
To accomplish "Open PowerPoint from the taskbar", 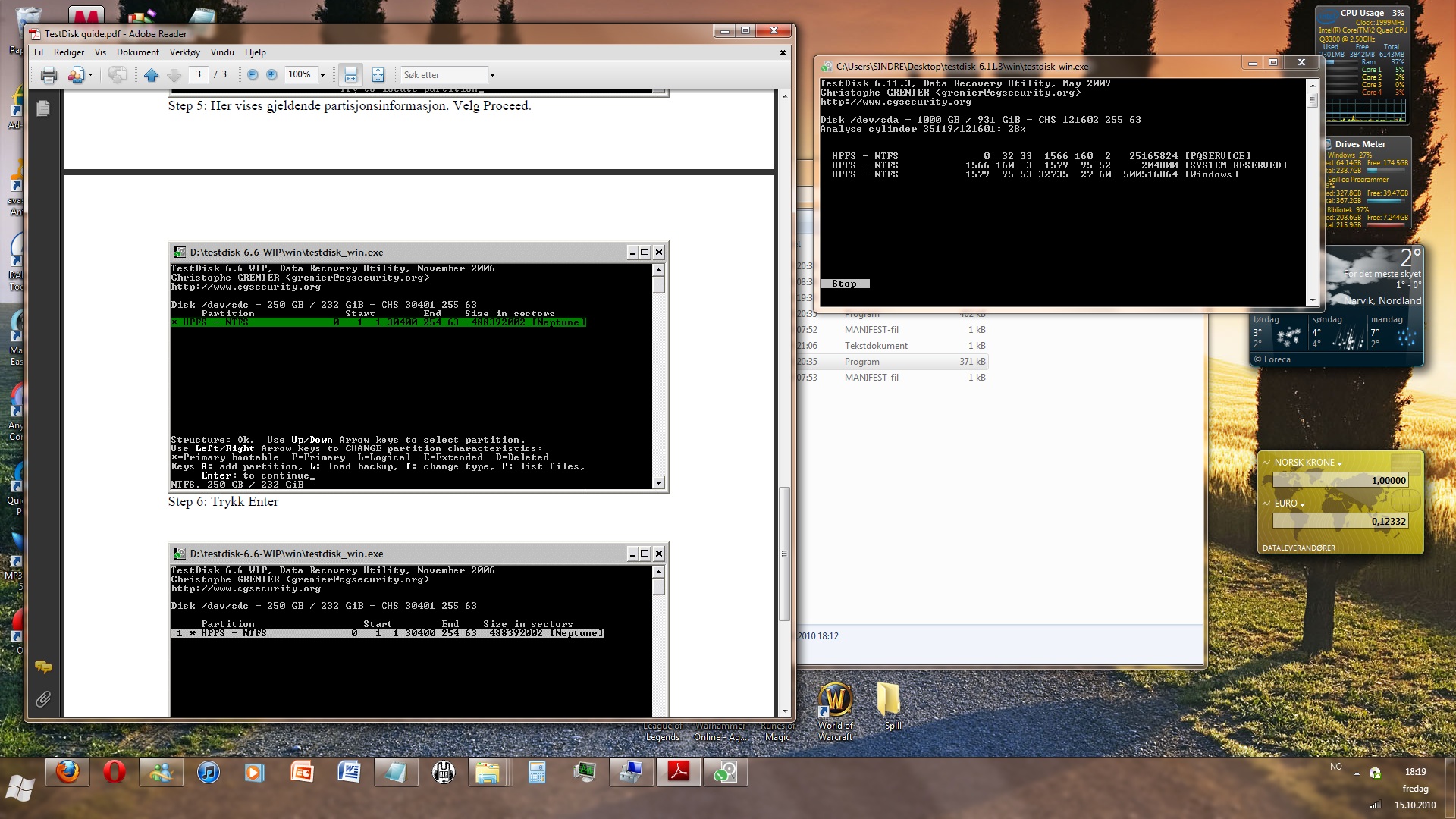I will click(303, 773).
